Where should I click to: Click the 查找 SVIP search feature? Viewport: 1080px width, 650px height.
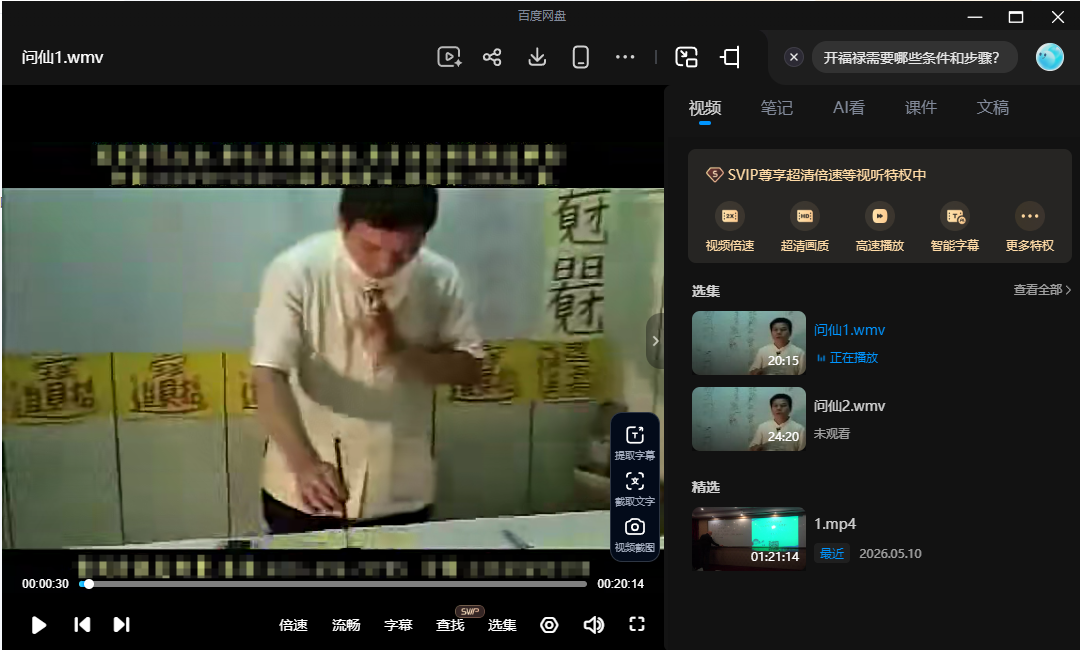coord(450,625)
